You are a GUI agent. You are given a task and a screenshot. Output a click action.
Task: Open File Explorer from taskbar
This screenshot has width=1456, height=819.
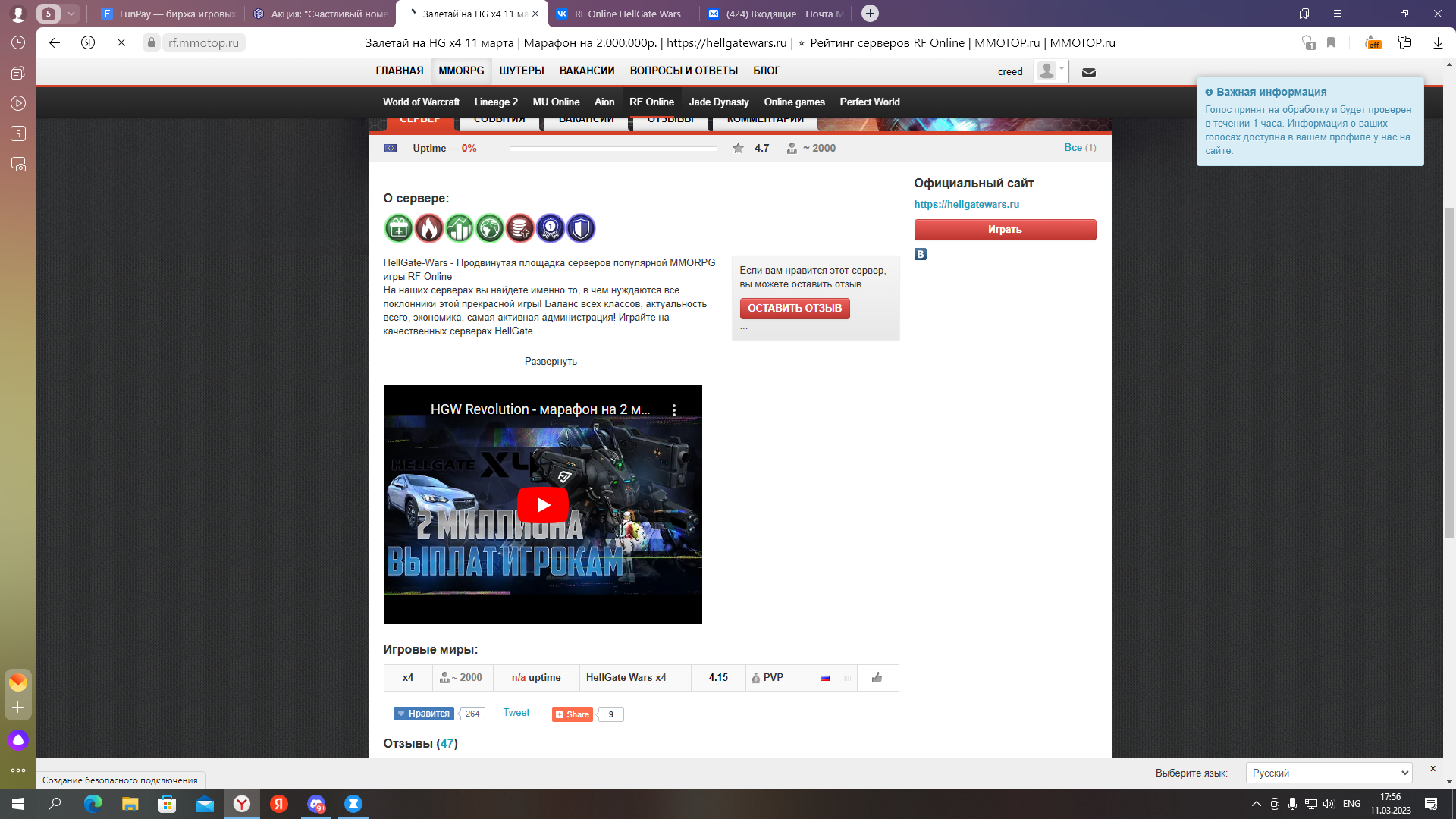130,804
